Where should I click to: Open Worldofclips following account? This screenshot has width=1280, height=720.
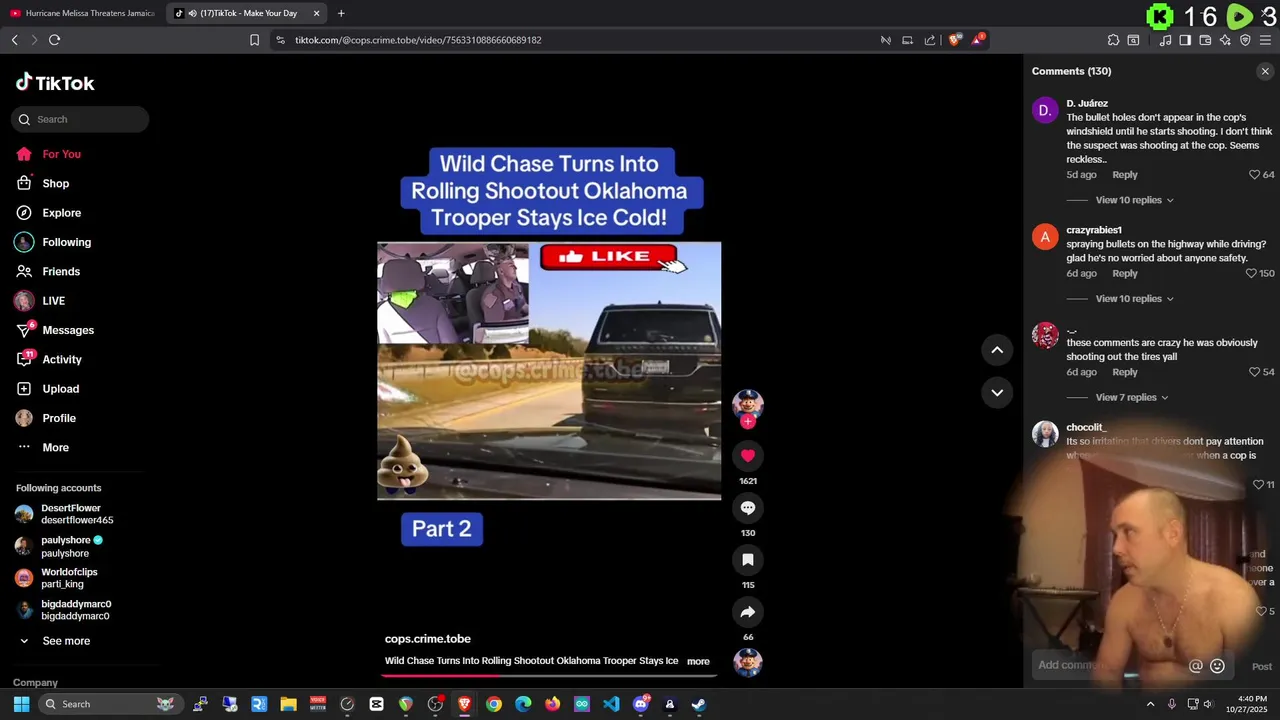tap(56, 578)
